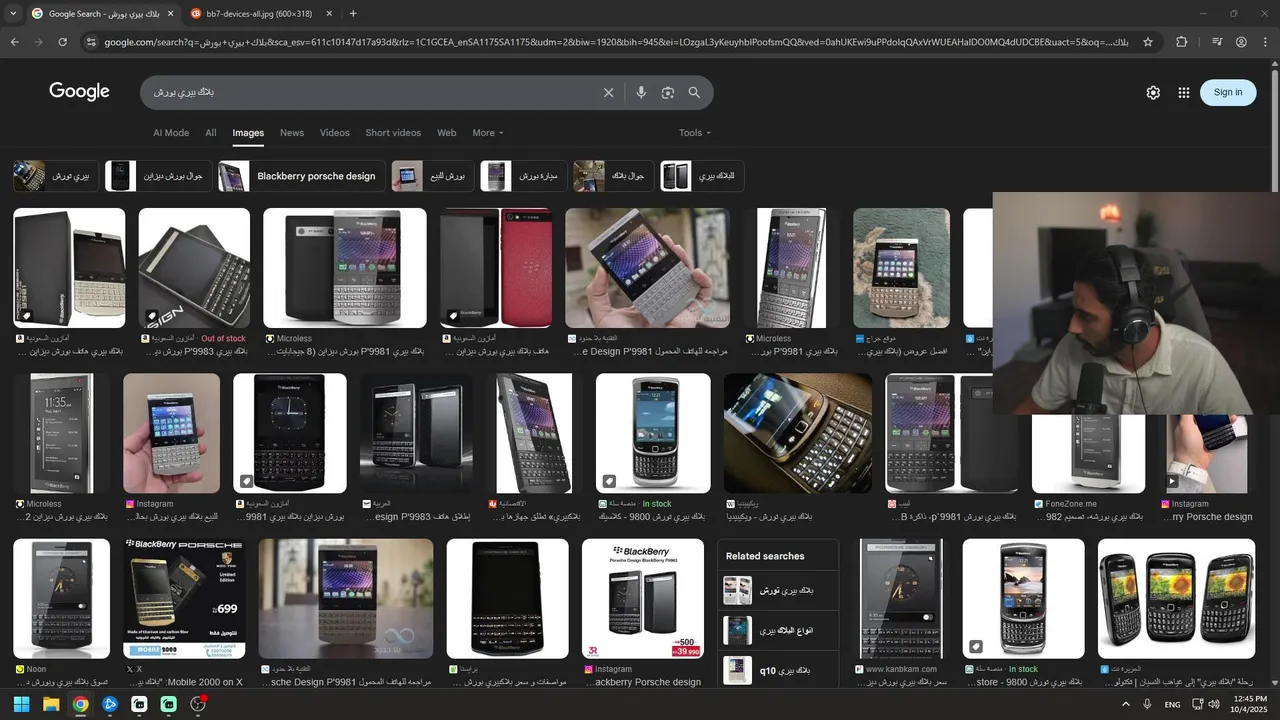Screen dimensions: 1280x720
Task: Switch to the Videos tab
Action: (335, 133)
